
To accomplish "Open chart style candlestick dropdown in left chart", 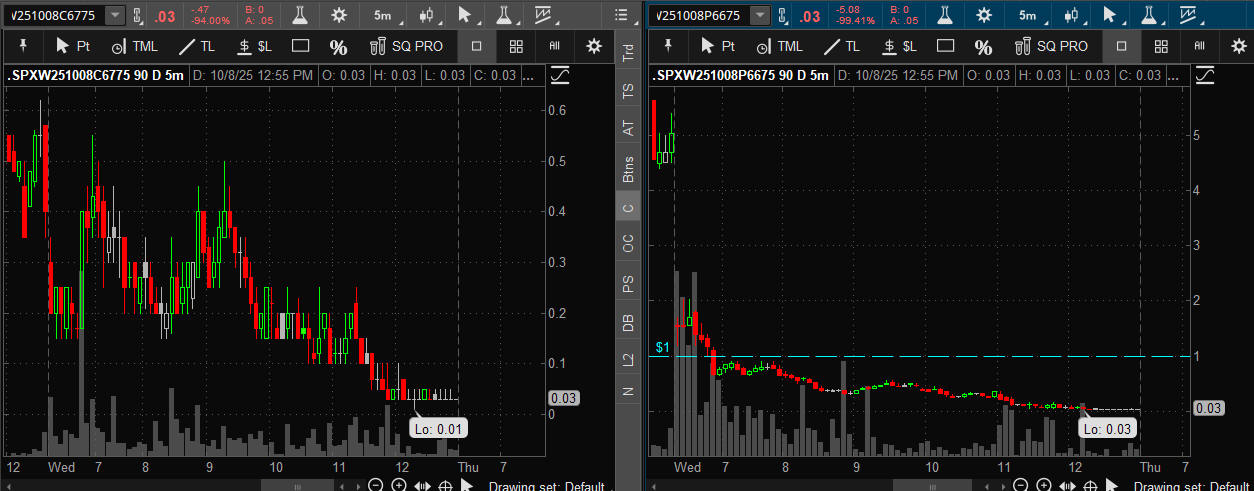I will coord(429,15).
